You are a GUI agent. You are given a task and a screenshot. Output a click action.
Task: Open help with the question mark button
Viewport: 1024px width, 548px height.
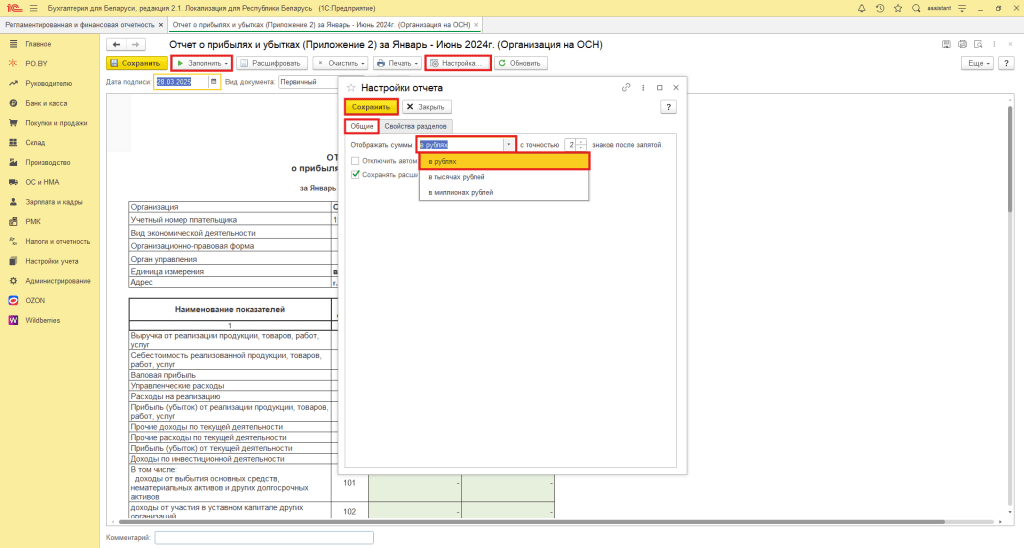click(669, 107)
